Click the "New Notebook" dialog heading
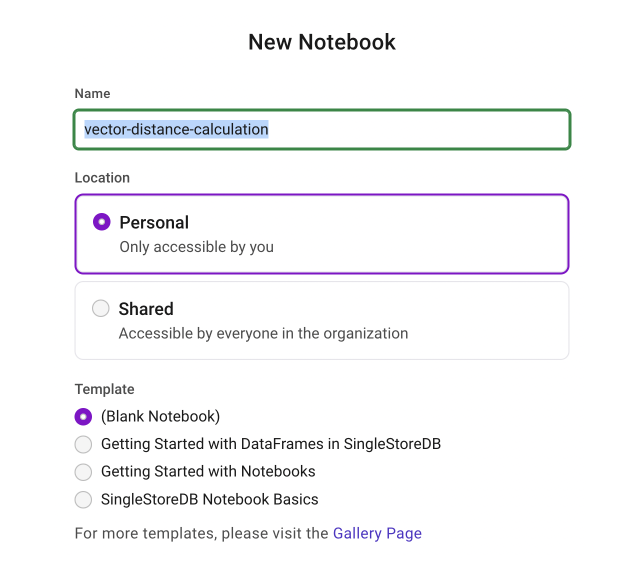Image resolution: width=640 pixels, height=570 pixels. click(x=322, y=42)
